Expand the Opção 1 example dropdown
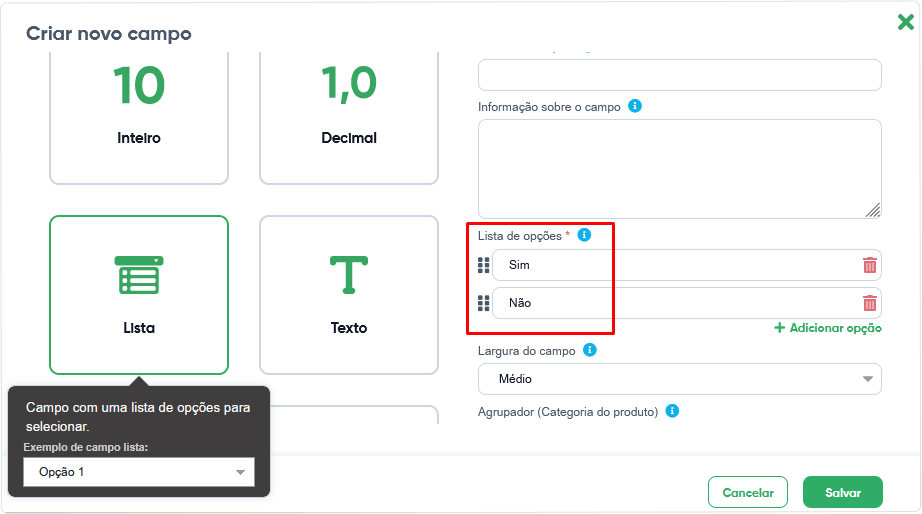This screenshot has height=514, width=922. [139, 472]
